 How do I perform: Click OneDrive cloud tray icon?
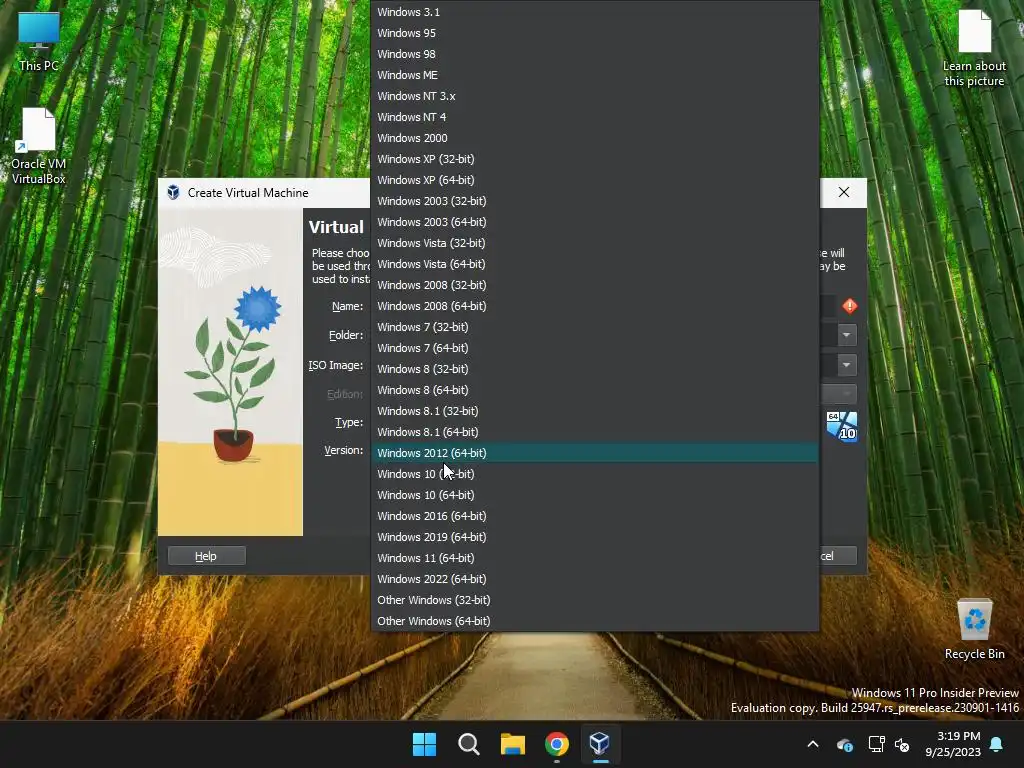point(844,744)
